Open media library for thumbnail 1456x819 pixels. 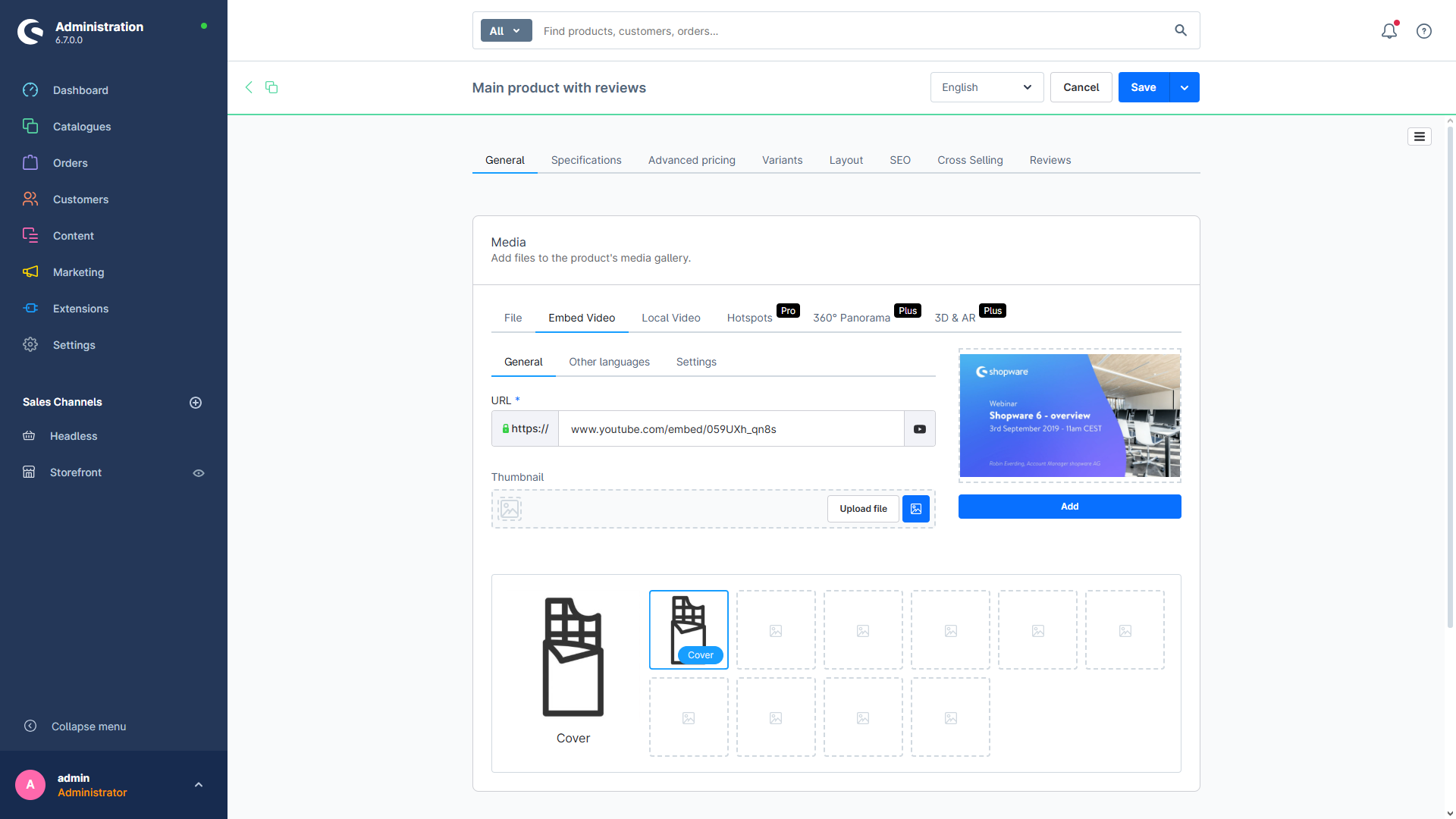[916, 509]
